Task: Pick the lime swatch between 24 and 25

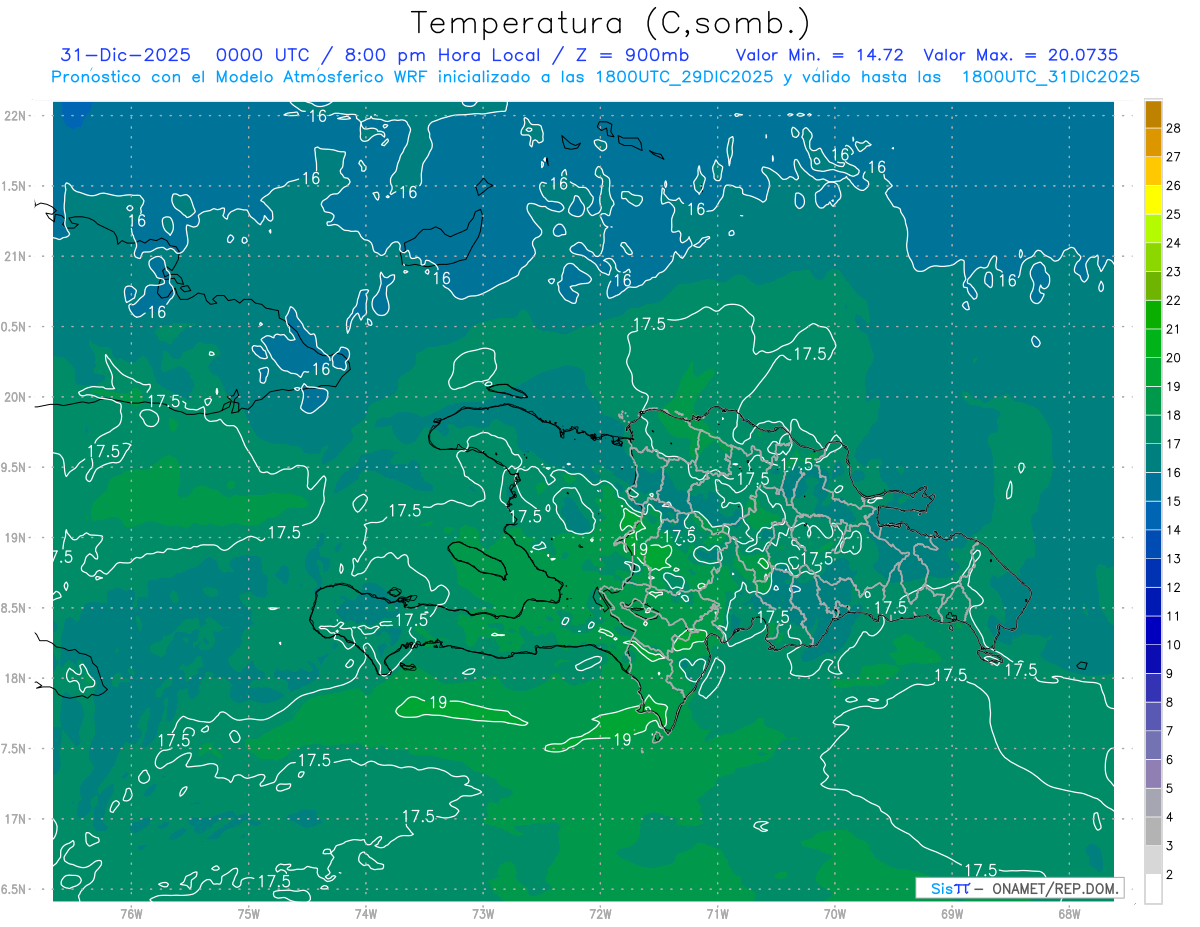Action: 1153,229
